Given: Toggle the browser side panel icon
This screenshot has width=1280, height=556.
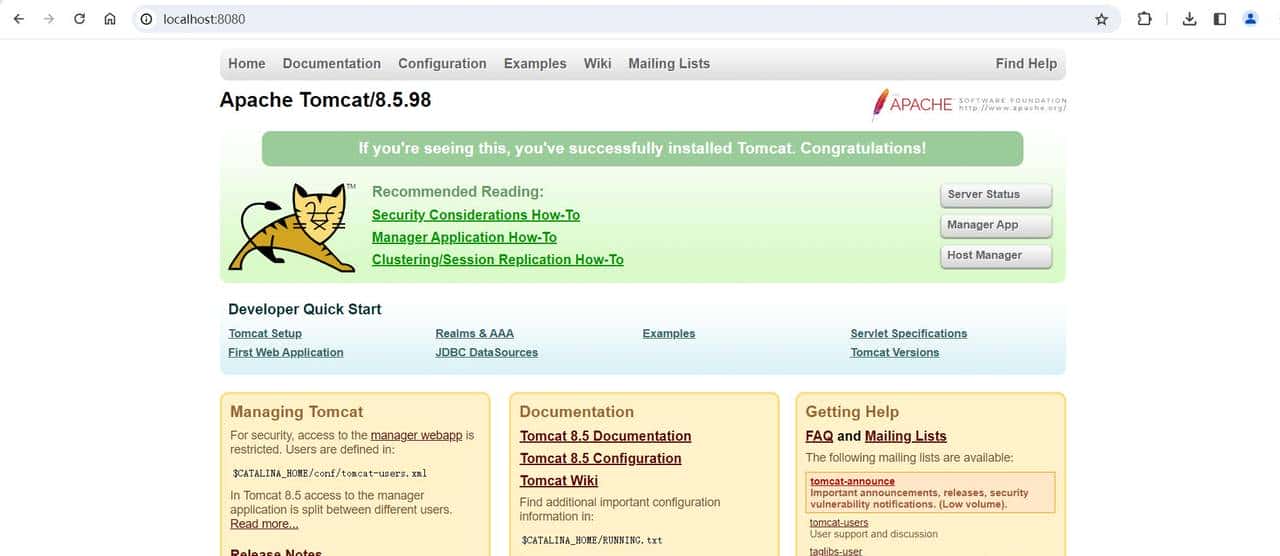Looking at the screenshot, I should [1219, 19].
